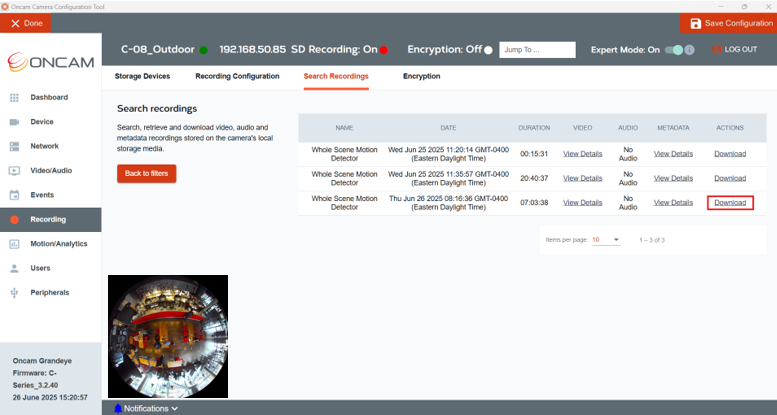The height and width of the screenshot is (415, 777).
Task: Open the Motion/Analytics chart icon
Action: point(14,244)
